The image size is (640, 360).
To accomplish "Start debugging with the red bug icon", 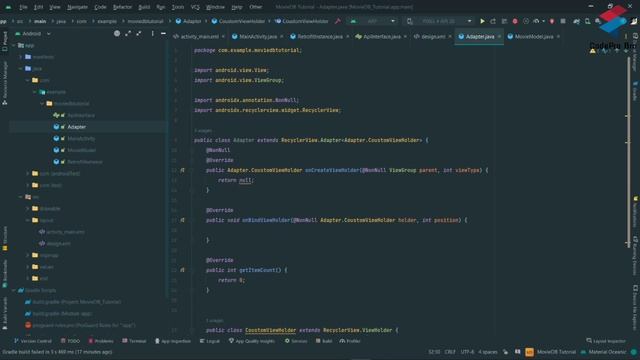I will pos(515,21).
